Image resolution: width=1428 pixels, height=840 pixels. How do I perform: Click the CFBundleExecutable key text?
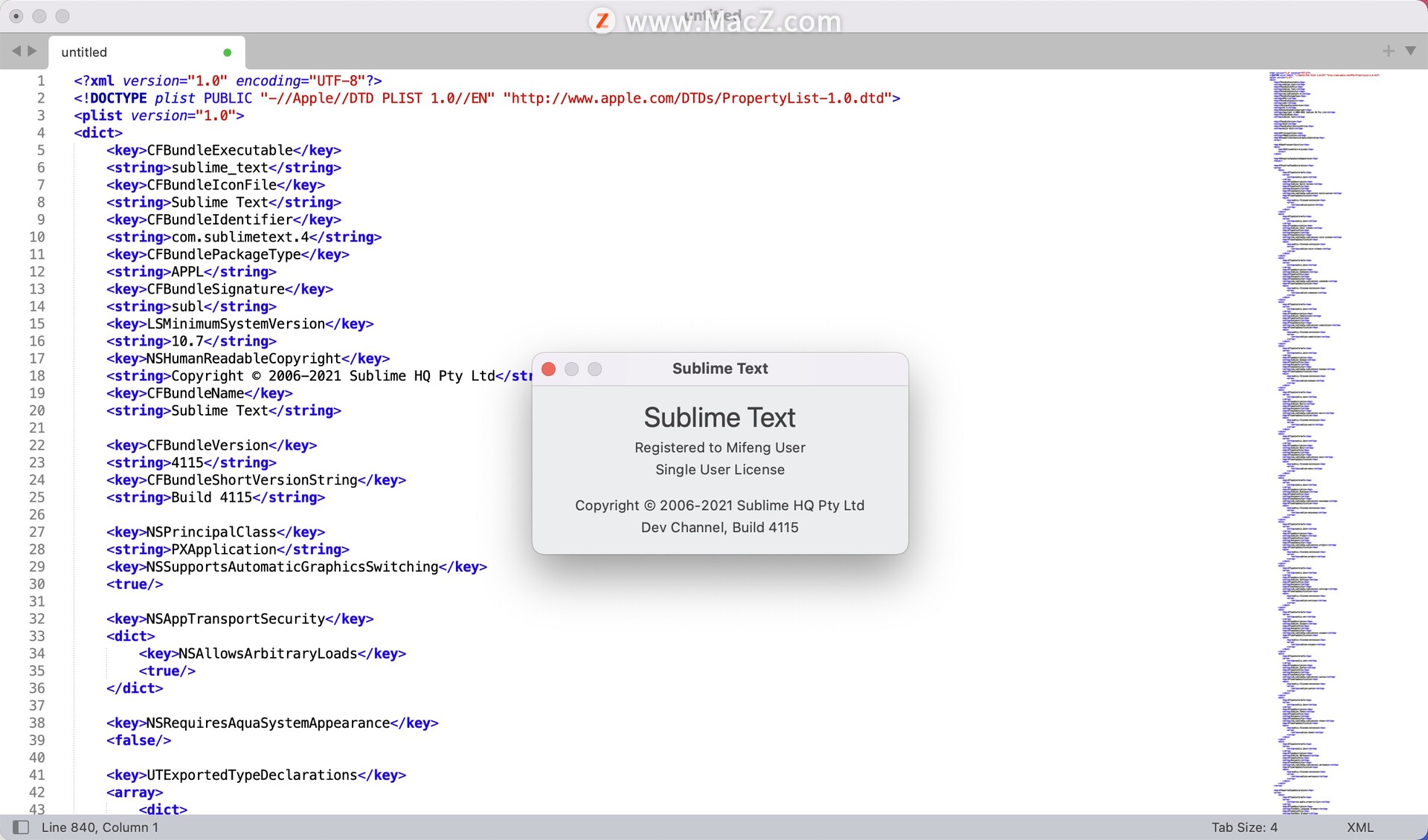coord(219,150)
